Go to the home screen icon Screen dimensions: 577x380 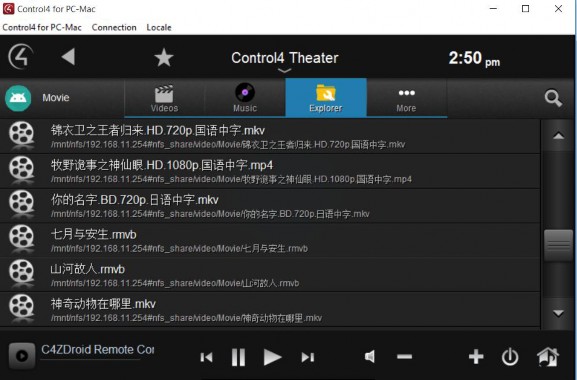(548, 356)
